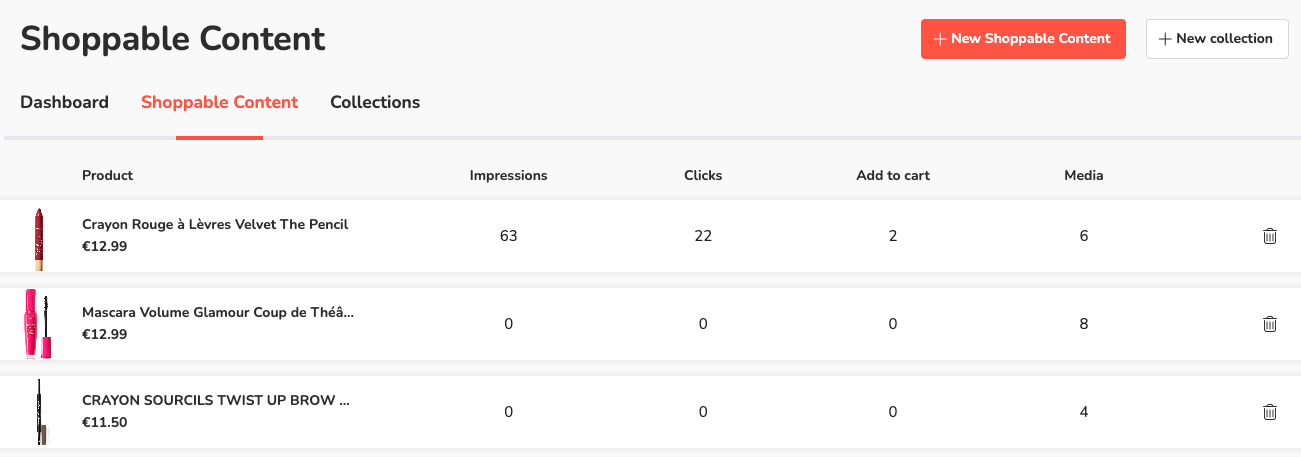
Task: Select the Shoppable Content tab
Action: pyautogui.click(x=219, y=102)
